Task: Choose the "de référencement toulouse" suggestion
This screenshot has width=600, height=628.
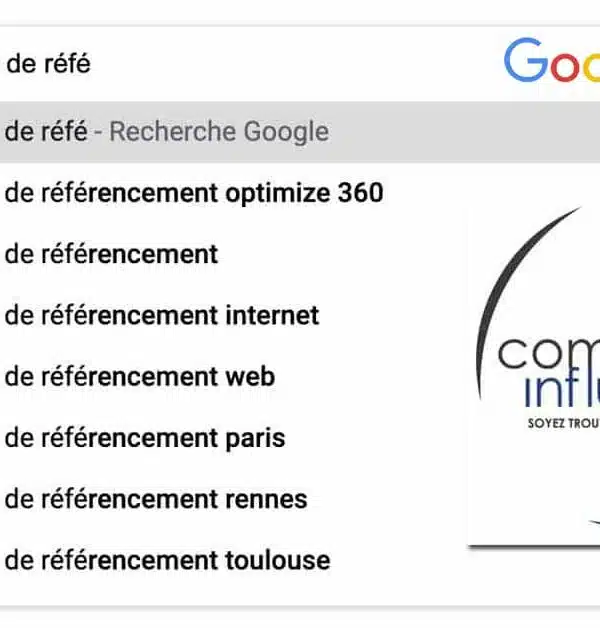Action: pyautogui.click(x=167, y=560)
